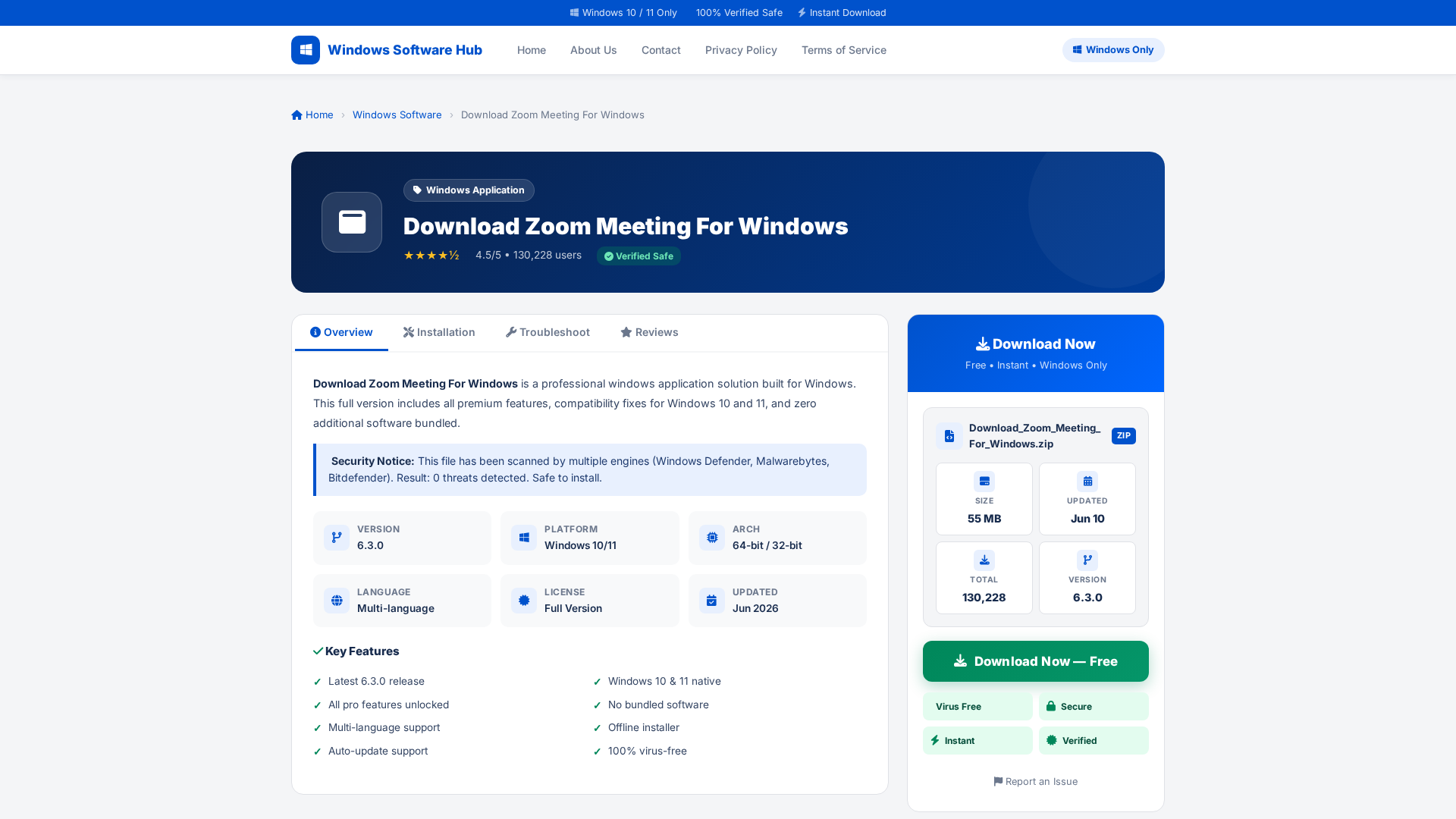1456x819 pixels.
Task: Open the Overview tab
Action: click(x=341, y=333)
